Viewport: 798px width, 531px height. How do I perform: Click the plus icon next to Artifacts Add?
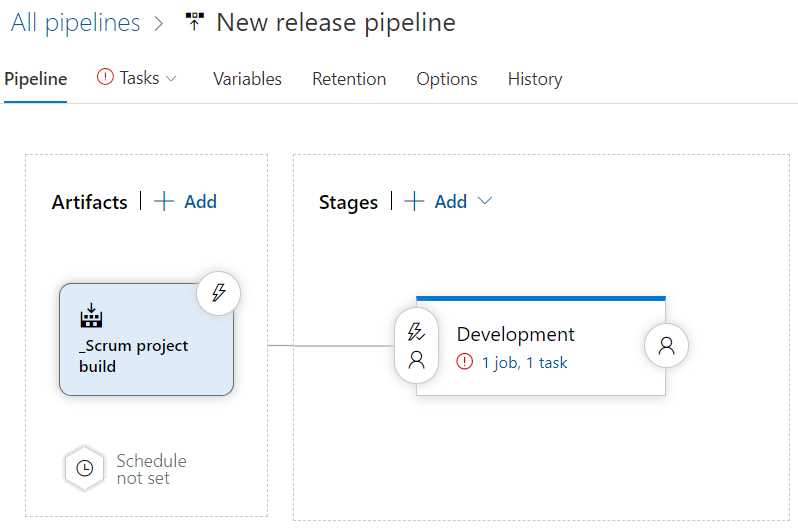pos(164,202)
